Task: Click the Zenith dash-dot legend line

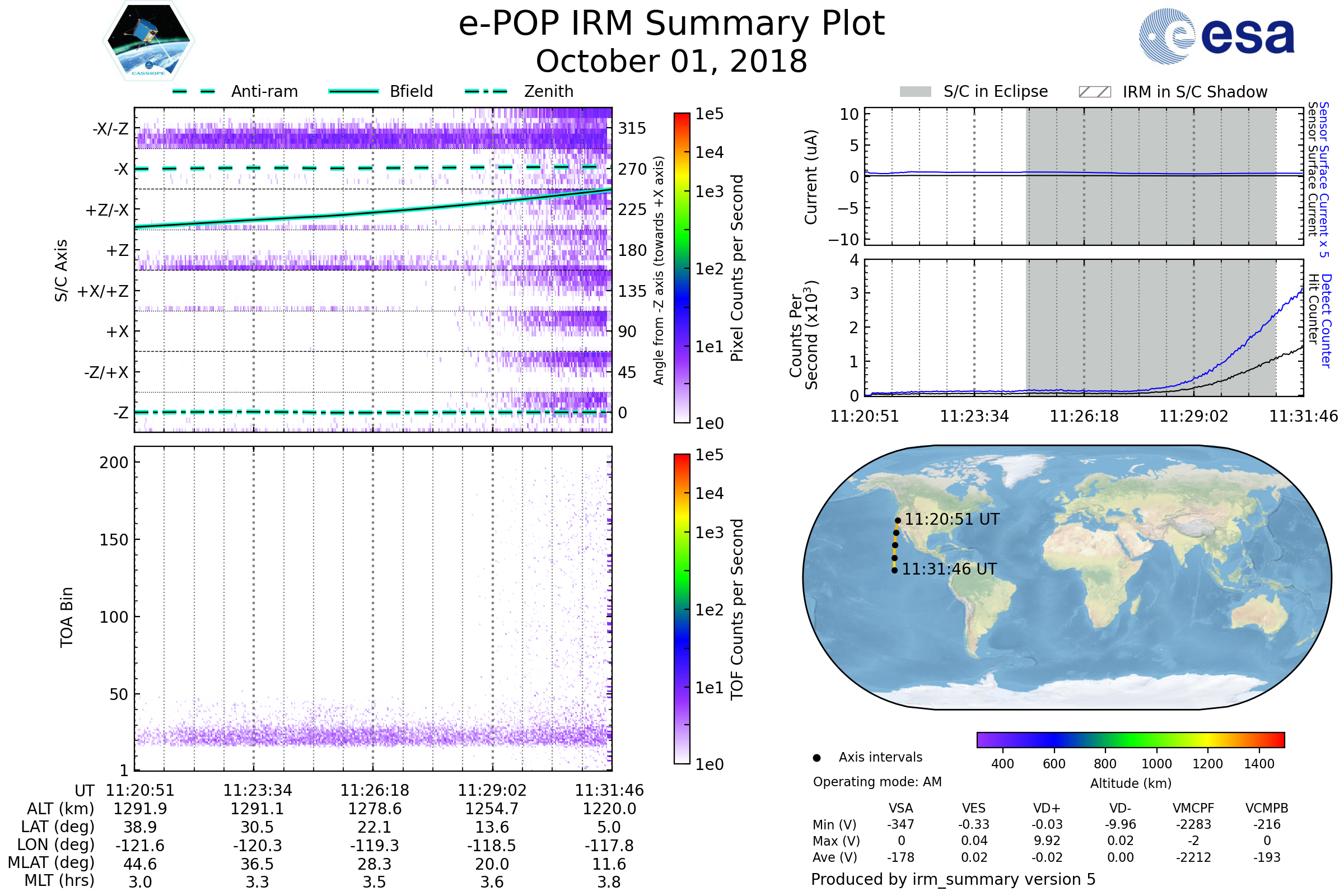Action: pos(486,91)
